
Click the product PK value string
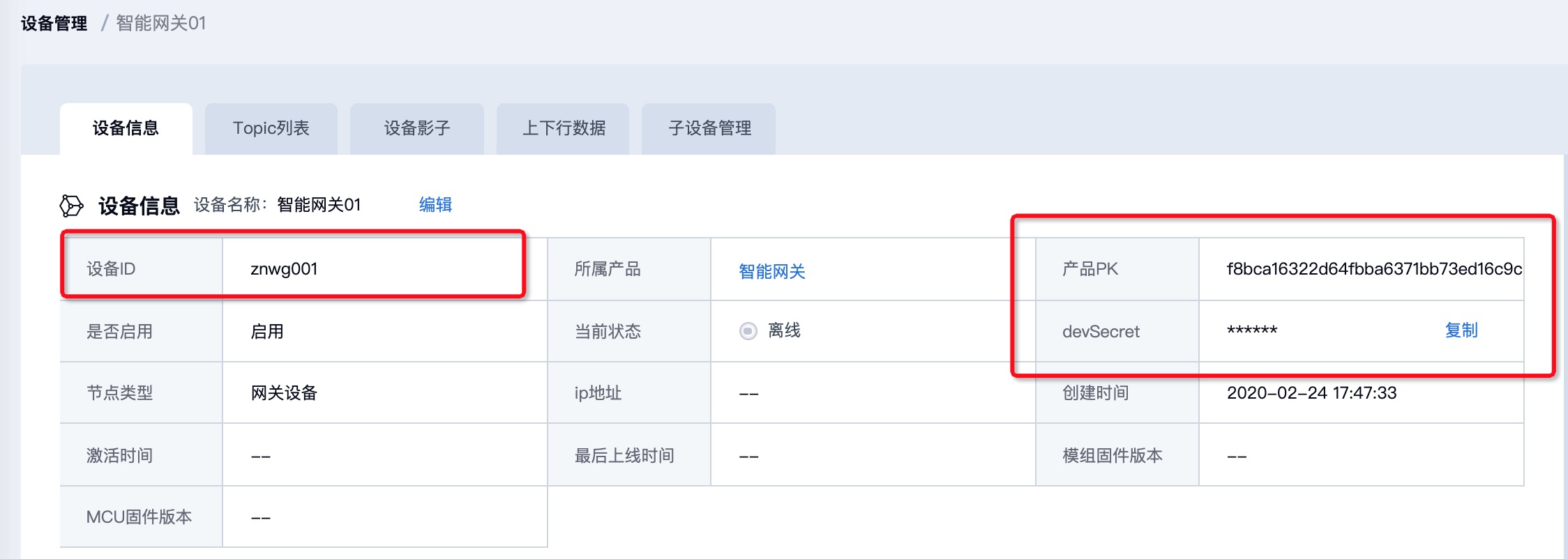pos(1373,269)
